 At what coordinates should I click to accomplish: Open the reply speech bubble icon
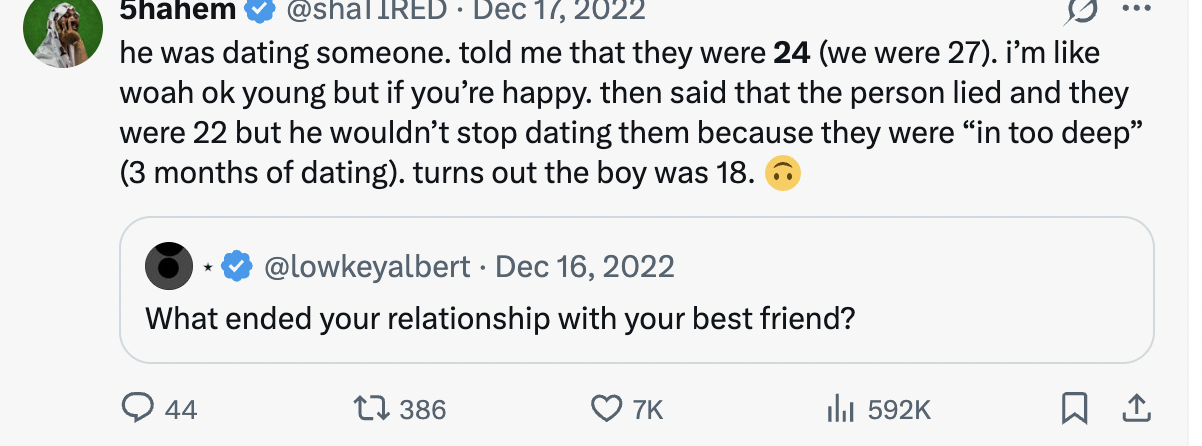(135, 408)
